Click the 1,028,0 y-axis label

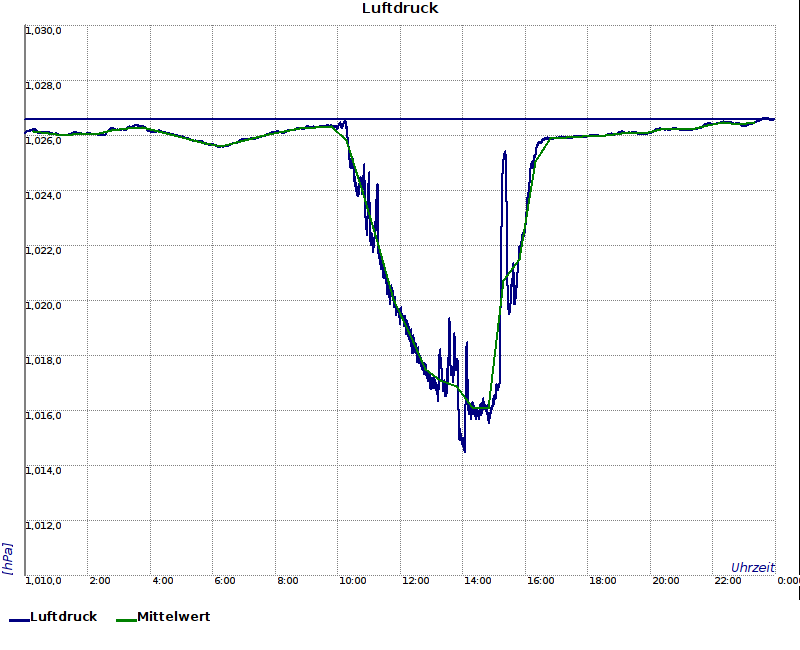point(43,86)
